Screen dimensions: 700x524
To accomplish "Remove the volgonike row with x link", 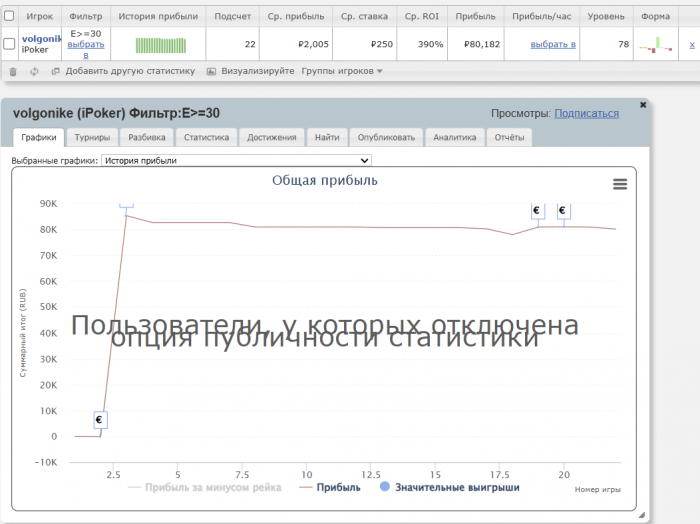I will (x=692, y=45).
